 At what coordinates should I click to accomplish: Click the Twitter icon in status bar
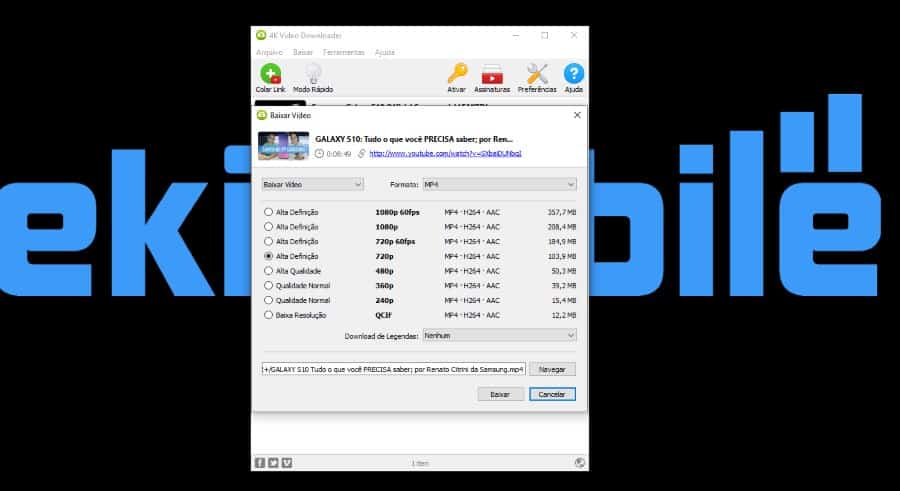pyautogui.click(x=273, y=463)
